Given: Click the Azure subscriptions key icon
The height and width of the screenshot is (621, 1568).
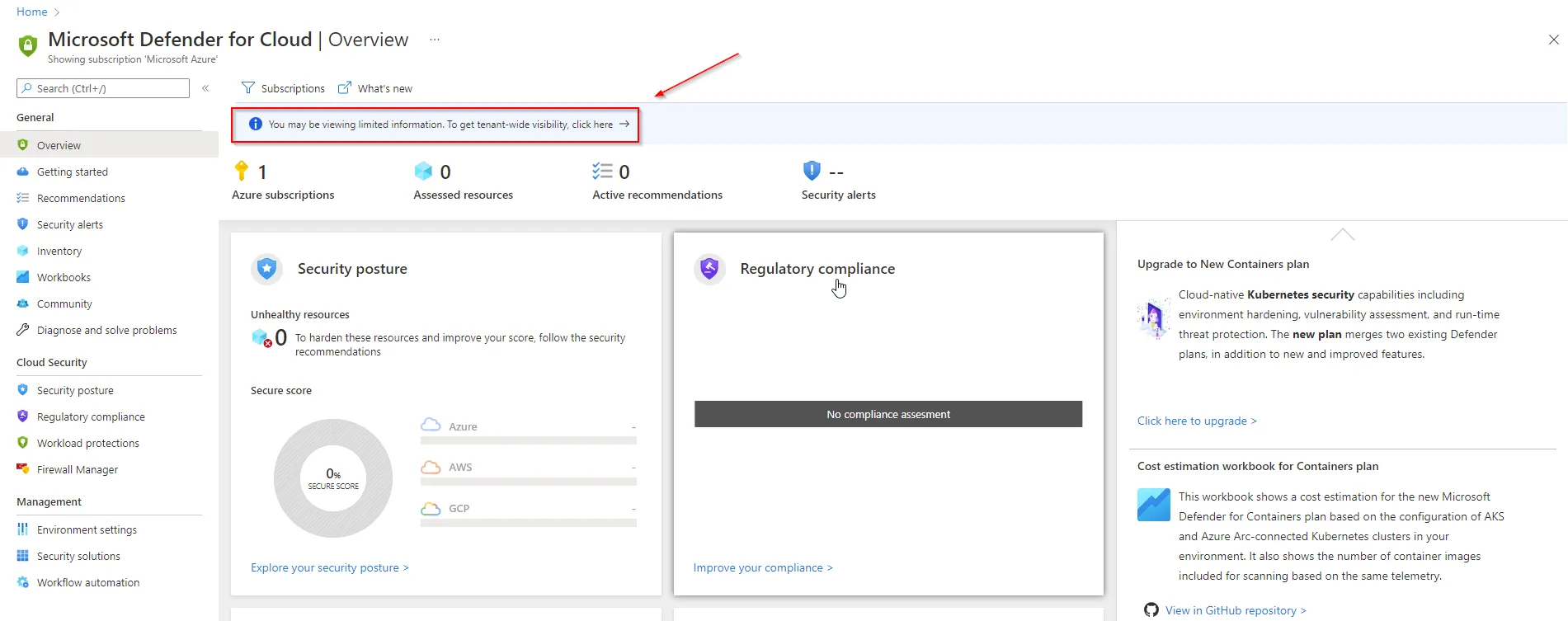Looking at the screenshot, I should pos(242,171).
